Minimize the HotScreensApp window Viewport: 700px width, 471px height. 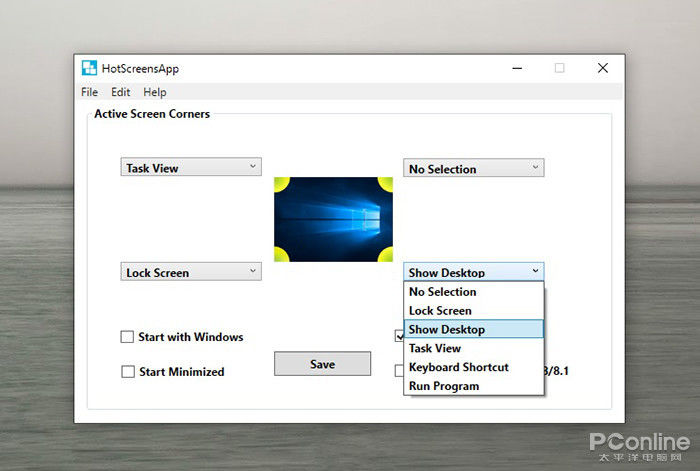pos(515,69)
